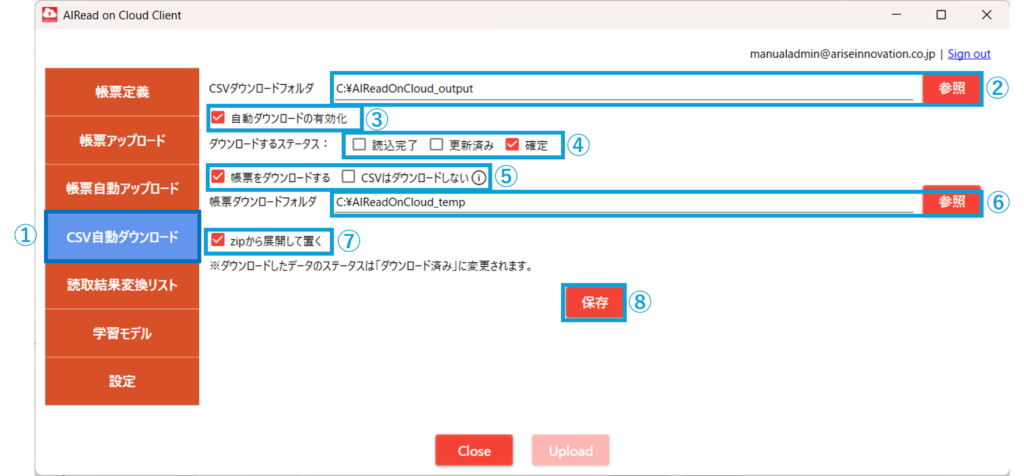Click the 保存 button
1024x476 pixels.
tap(594, 302)
